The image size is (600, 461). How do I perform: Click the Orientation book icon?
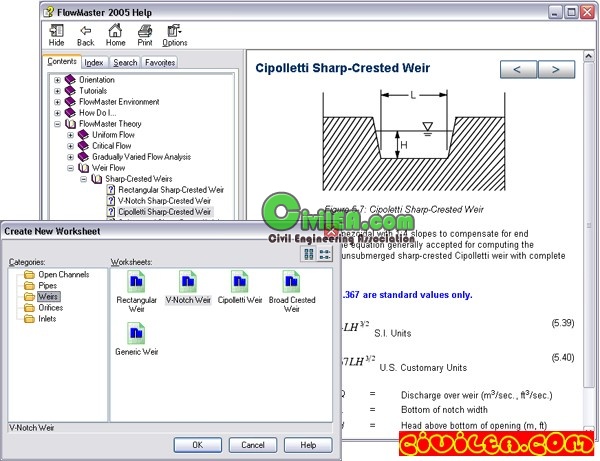(70, 80)
